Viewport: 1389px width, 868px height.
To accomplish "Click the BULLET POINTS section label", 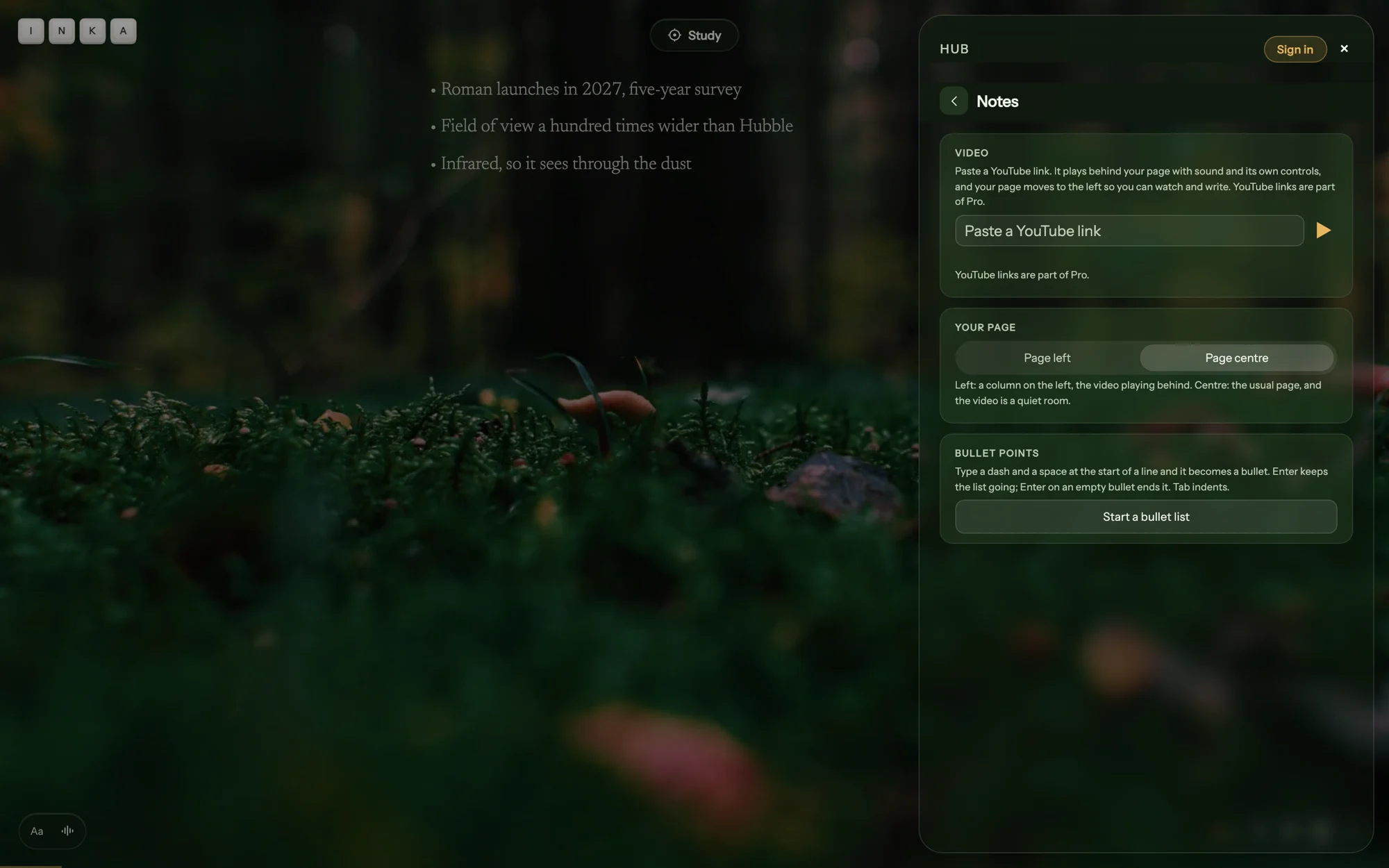I will (997, 453).
